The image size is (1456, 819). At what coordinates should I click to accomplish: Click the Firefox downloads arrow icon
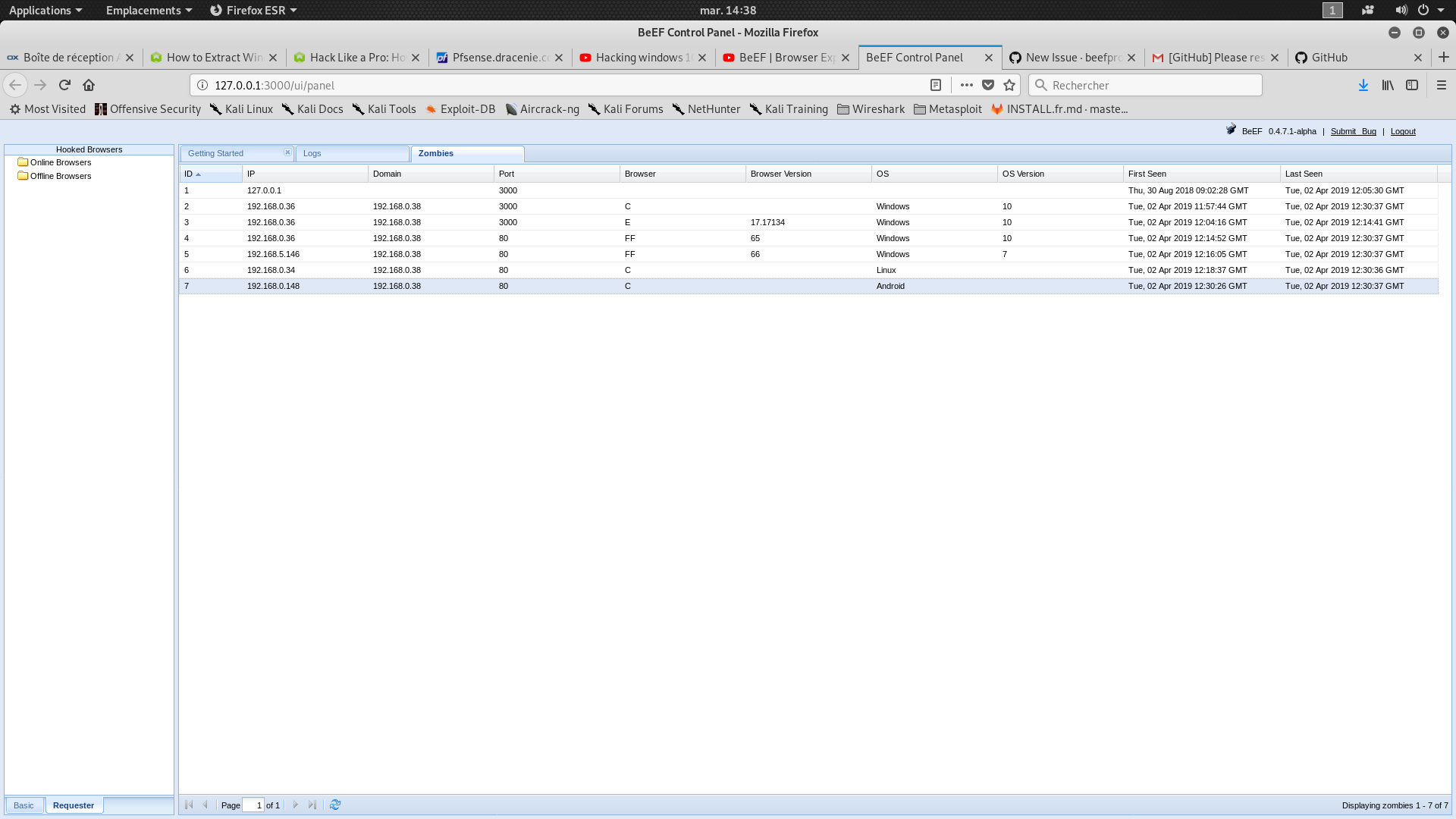click(1363, 85)
